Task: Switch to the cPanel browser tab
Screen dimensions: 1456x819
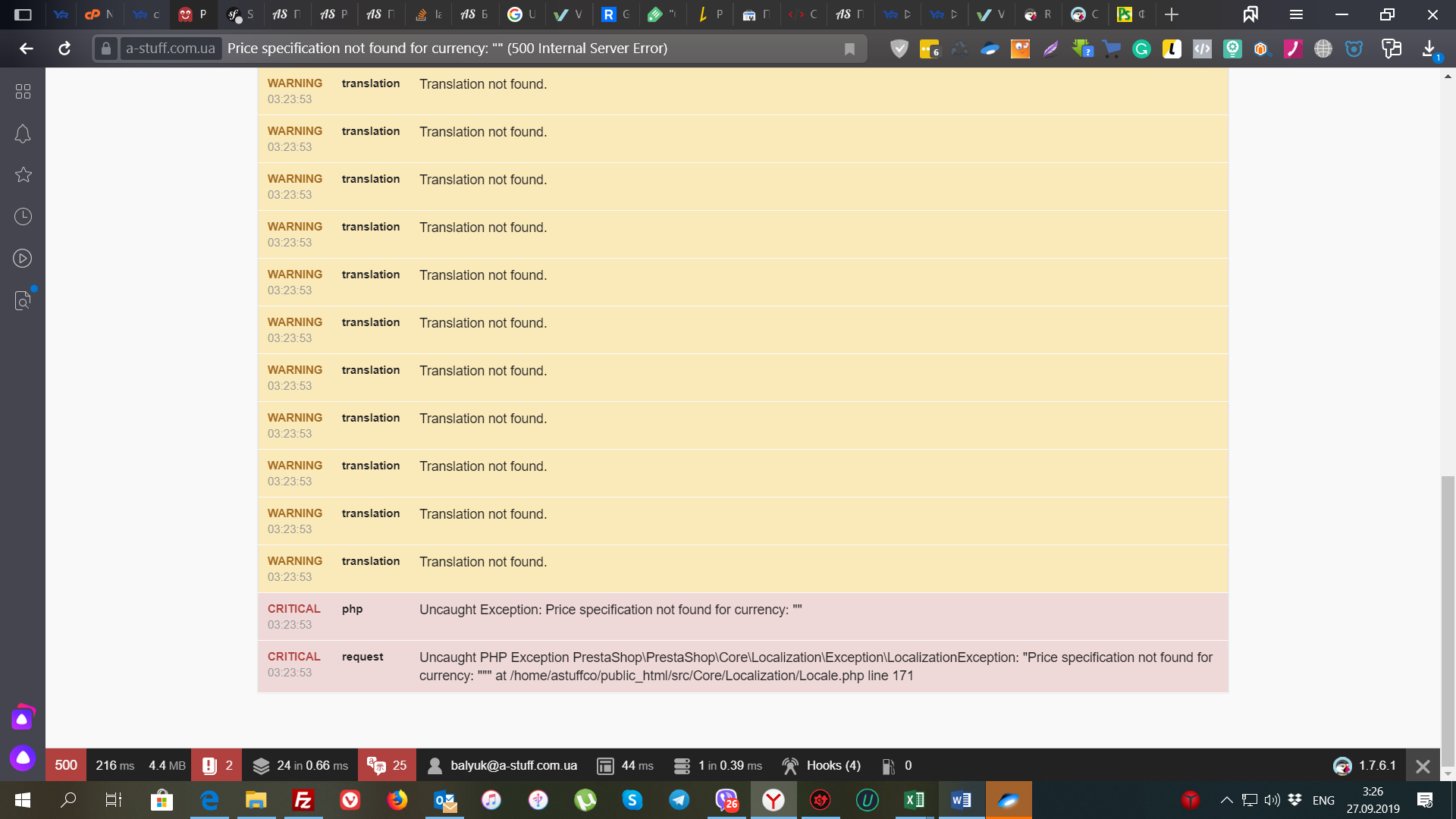Action: pyautogui.click(x=99, y=14)
